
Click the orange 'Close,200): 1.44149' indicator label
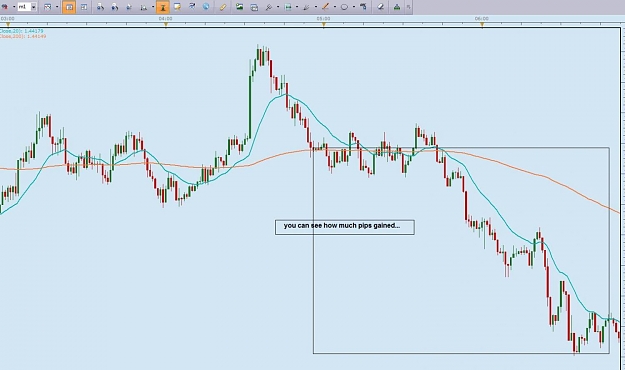[x=23, y=36]
